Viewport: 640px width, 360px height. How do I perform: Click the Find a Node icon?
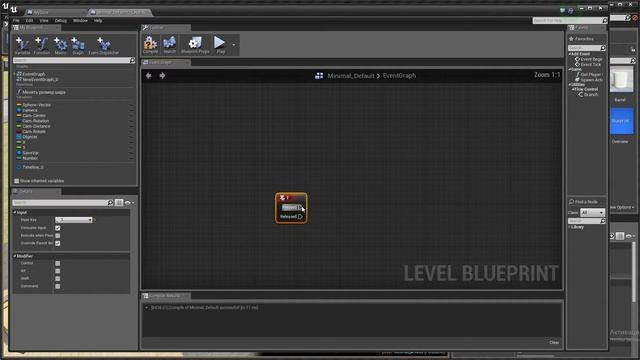(571, 202)
